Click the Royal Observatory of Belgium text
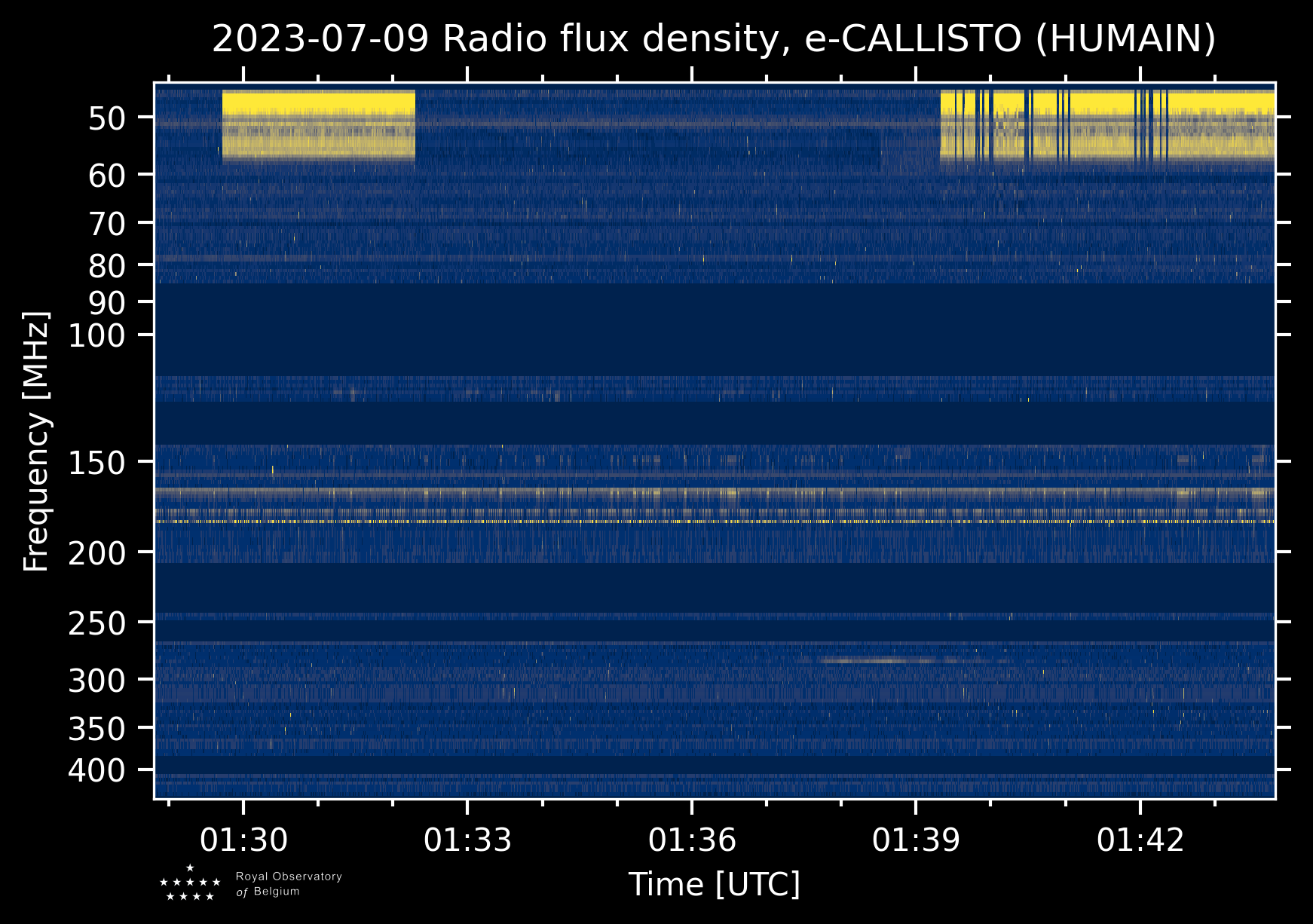1313x924 pixels. click(289, 884)
